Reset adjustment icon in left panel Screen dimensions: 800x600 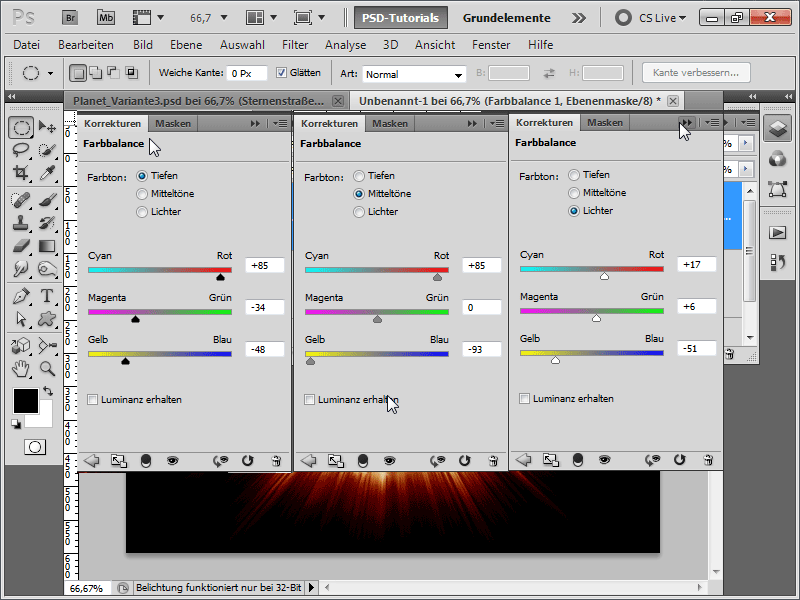pos(247,461)
